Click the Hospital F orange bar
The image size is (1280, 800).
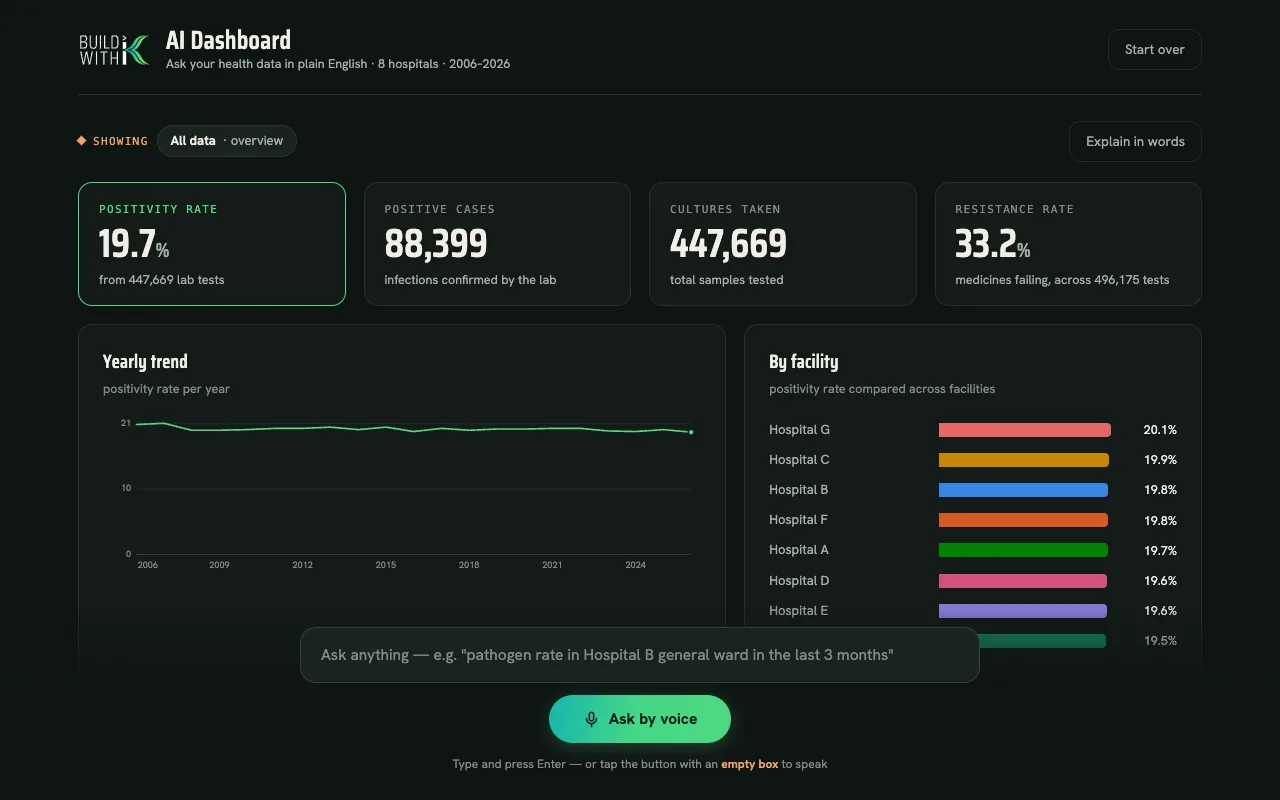pyautogui.click(x=1023, y=520)
